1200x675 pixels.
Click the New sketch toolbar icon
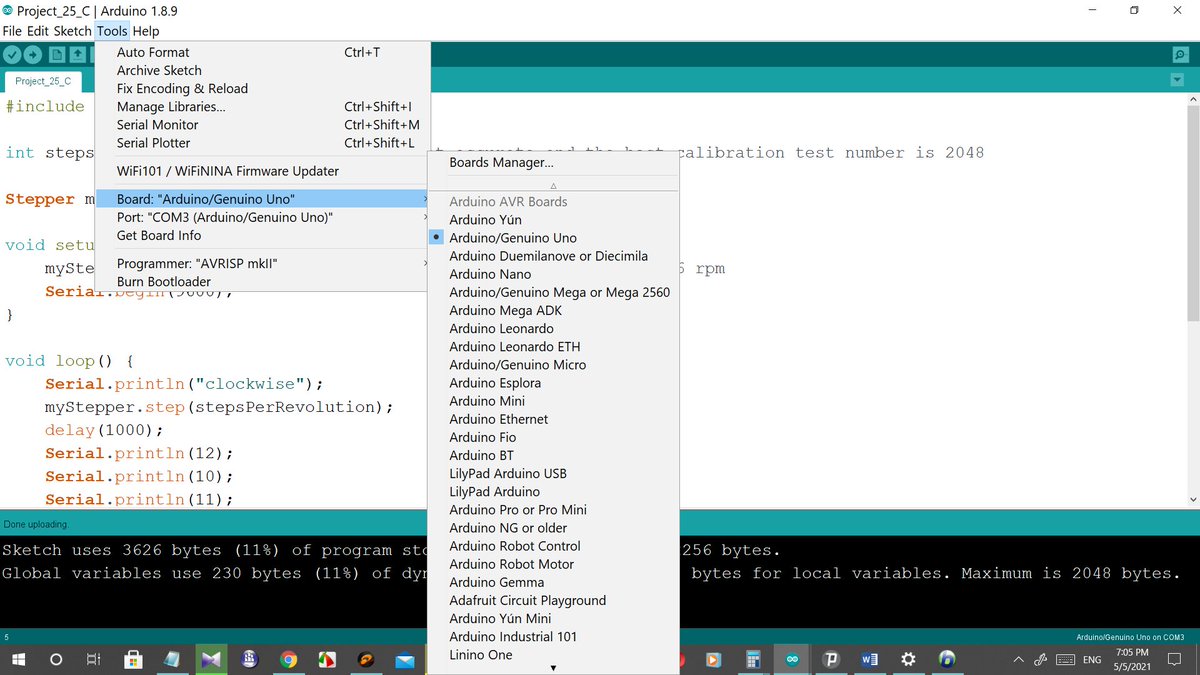57,55
